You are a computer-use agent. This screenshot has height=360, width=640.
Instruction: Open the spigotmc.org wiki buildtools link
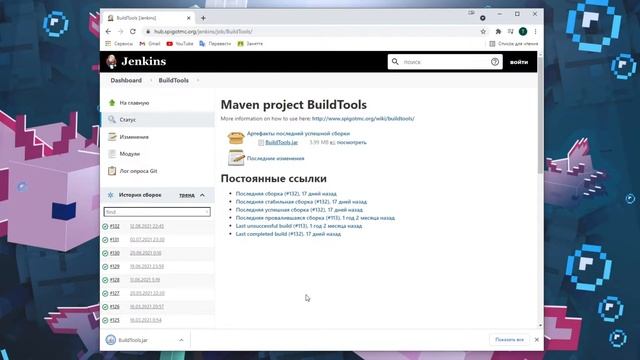coord(363,118)
